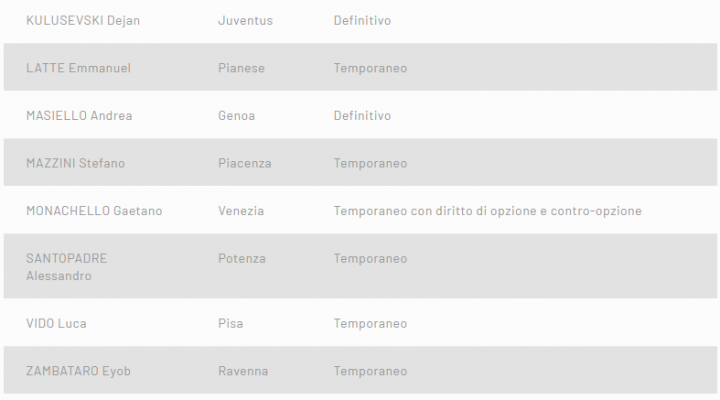Select the LATTE Emmanuel name cell
Image resolution: width=720 pixels, height=400 pixels.
78,68
